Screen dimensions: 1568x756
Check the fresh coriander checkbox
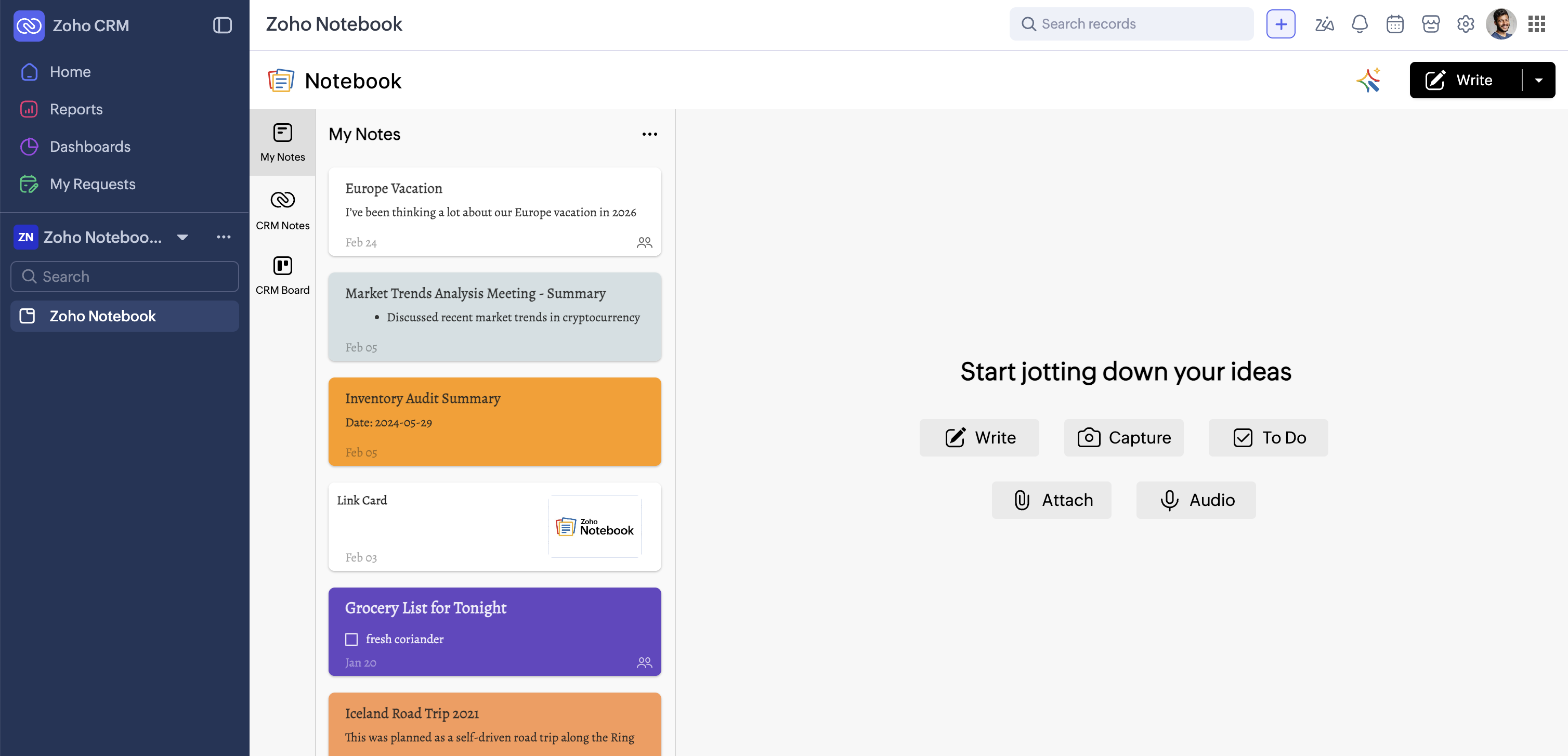[x=352, y=639]
